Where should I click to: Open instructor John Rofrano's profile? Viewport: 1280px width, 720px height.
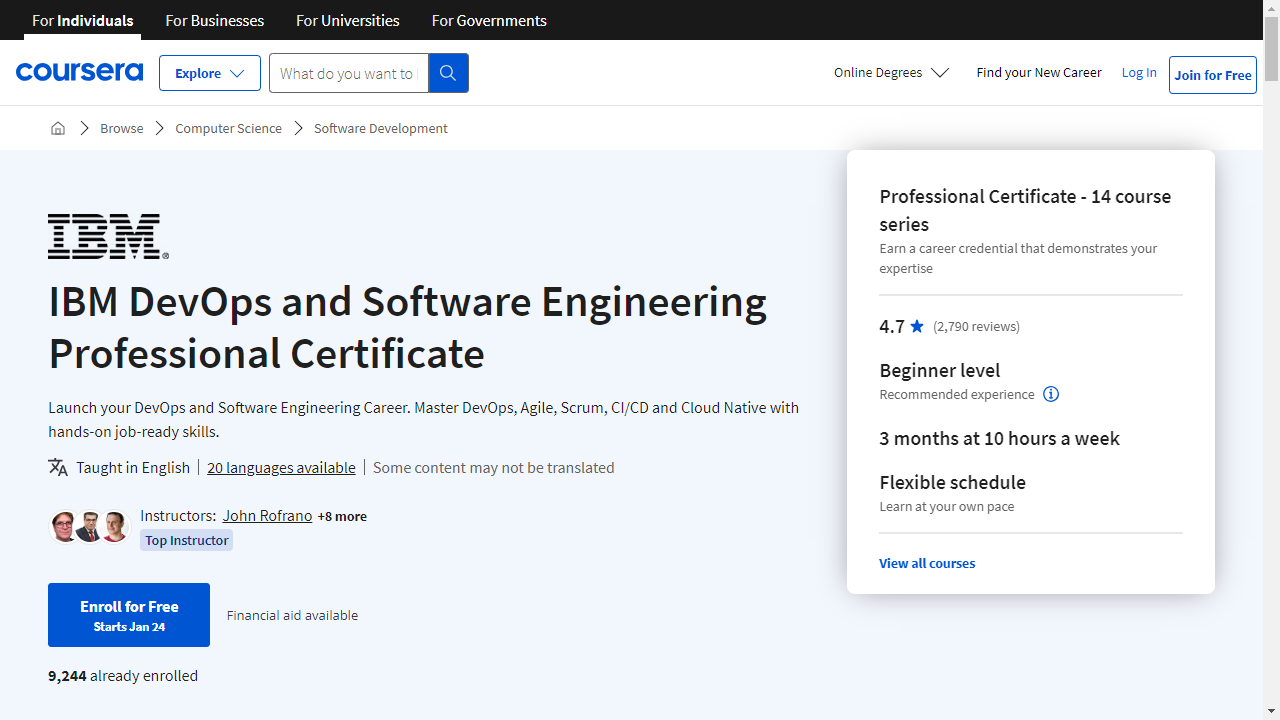click(267, 516)
